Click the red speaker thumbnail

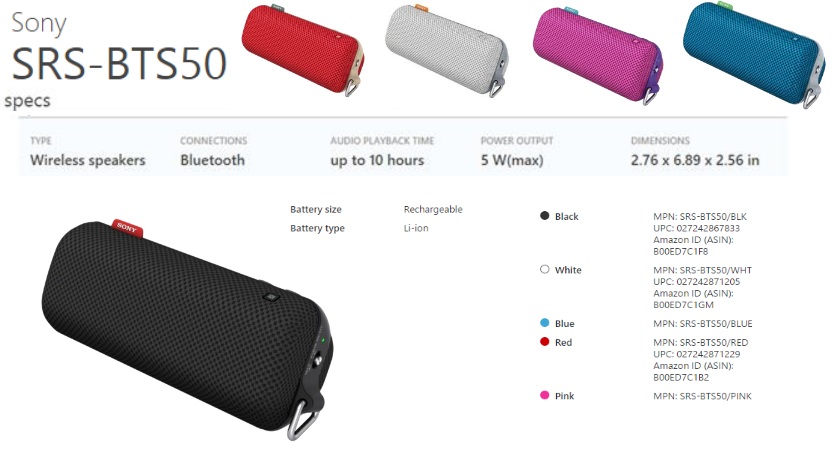[x=303, y=50]
